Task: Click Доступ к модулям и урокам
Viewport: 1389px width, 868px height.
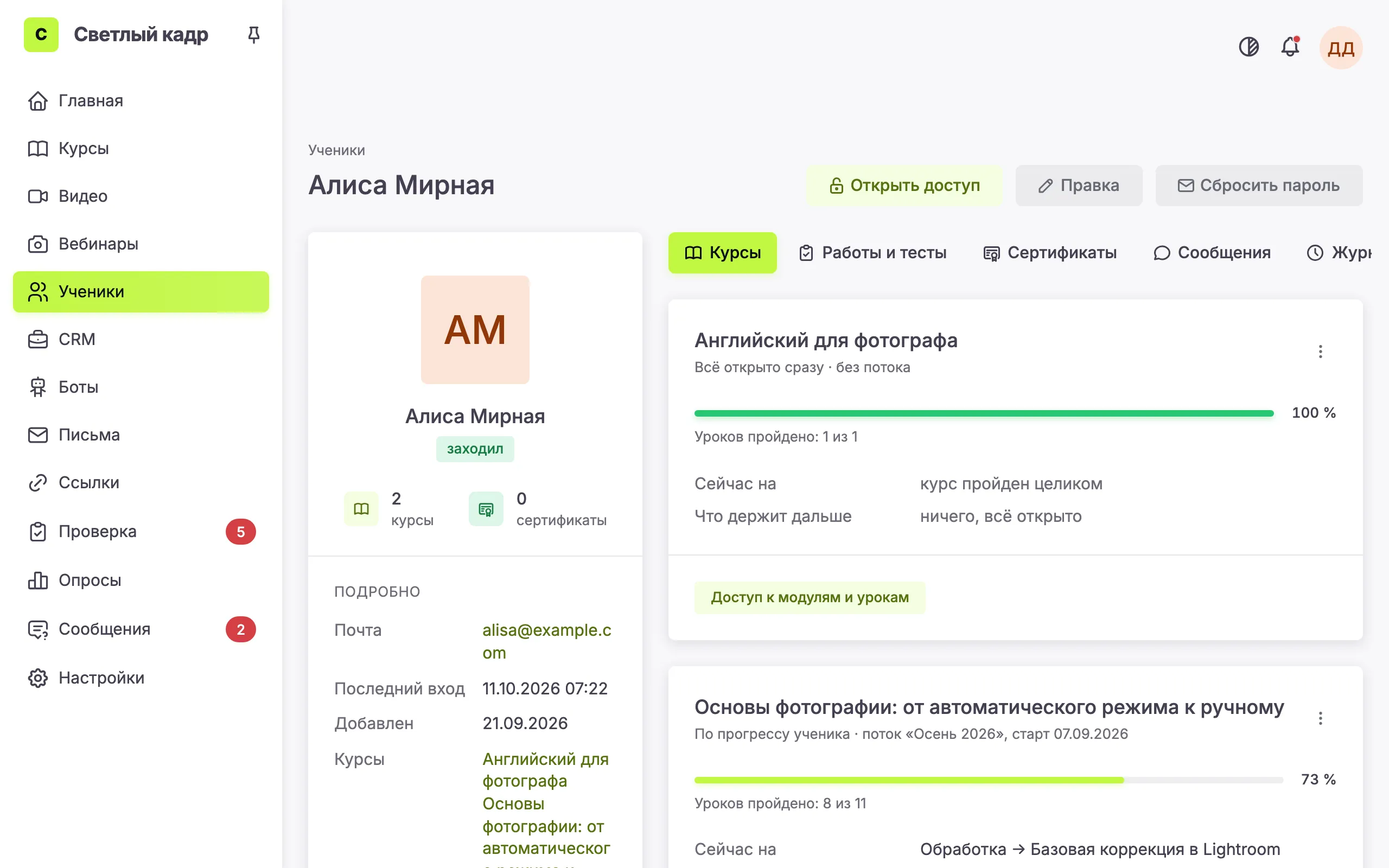Action: pos(810,598)
